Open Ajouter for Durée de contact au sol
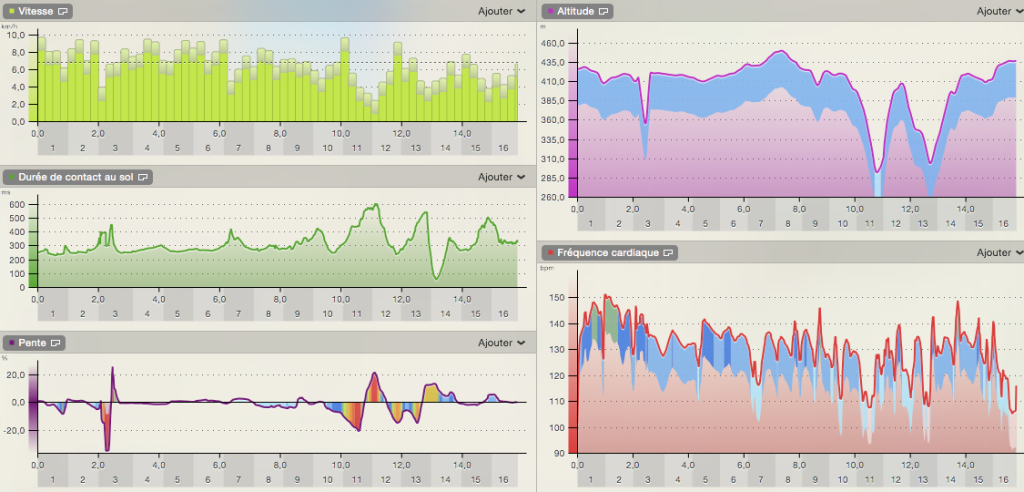Image resolution: width=1024 pixels, height=492 pixels. (x=502, y=177)
